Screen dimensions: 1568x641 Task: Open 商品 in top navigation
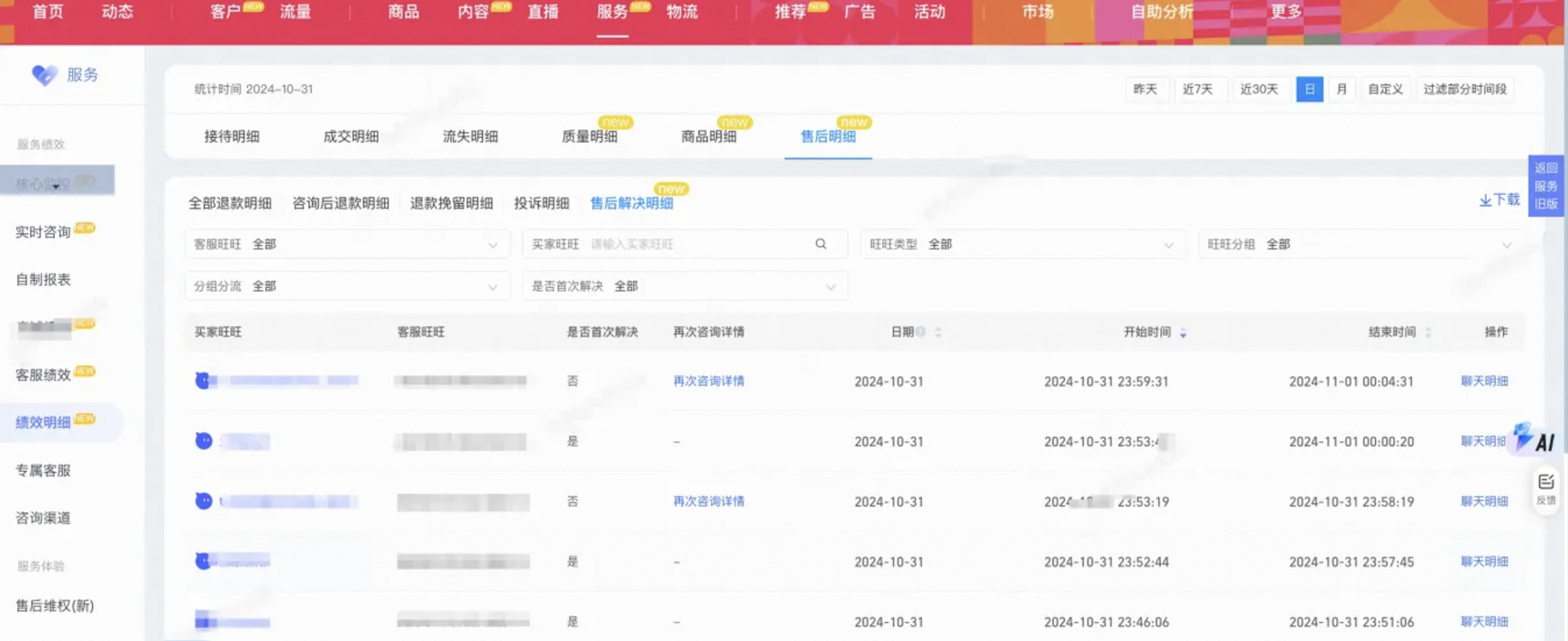404,12
